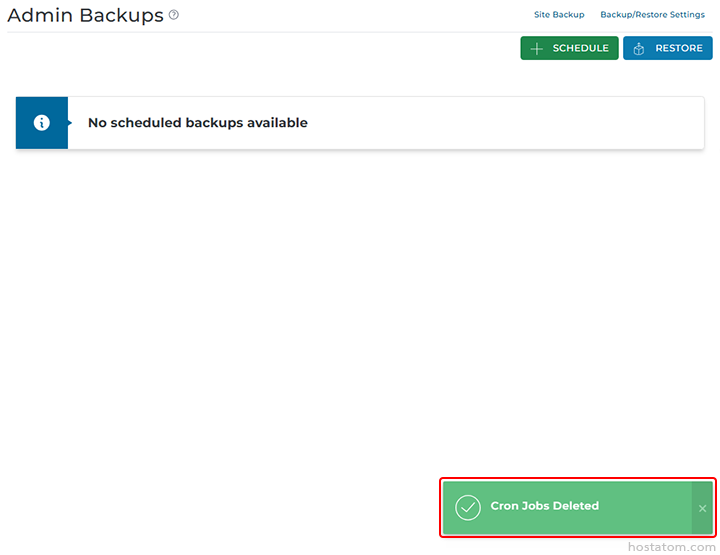Click the help question mark beside Admin Backups
Image resolution: width=720 pixels, height=555 pixels.
[174, 15]
